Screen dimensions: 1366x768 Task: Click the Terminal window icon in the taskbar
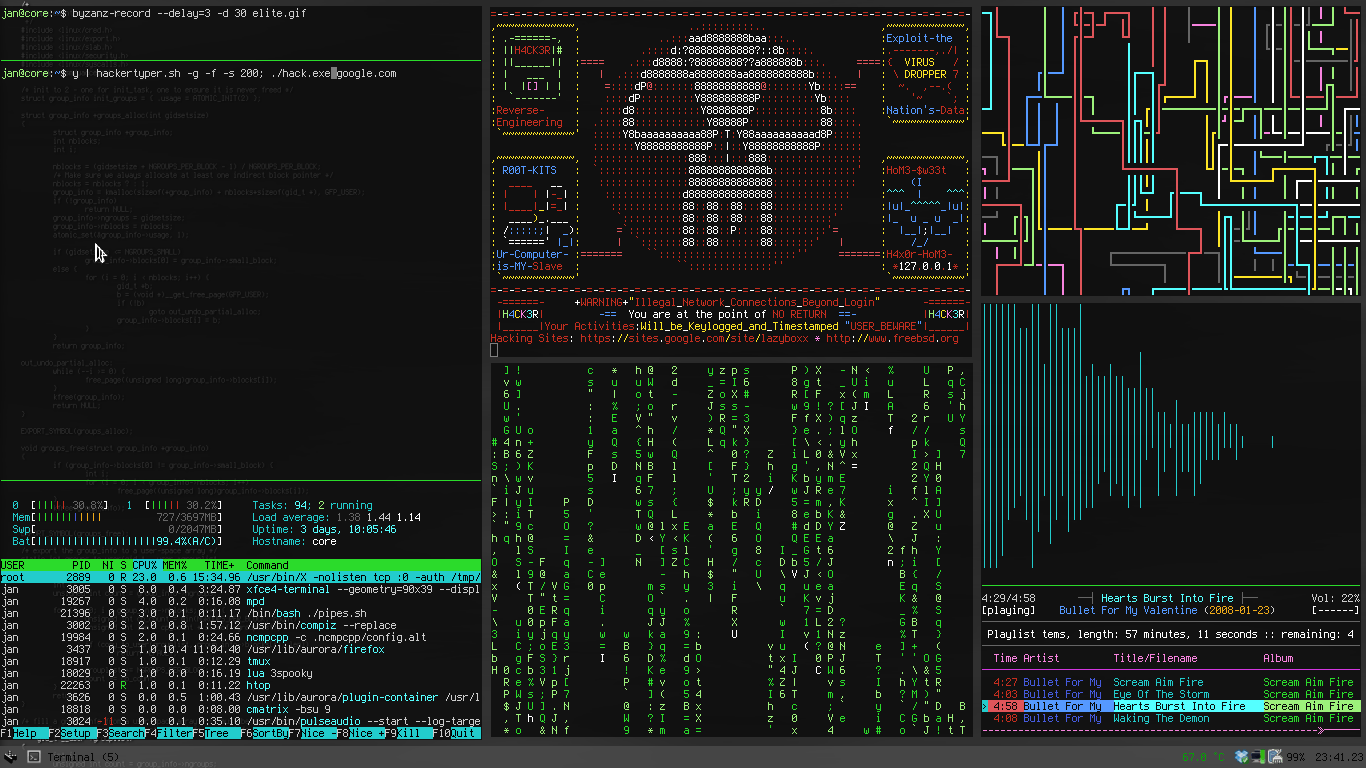tap(34, 757)
